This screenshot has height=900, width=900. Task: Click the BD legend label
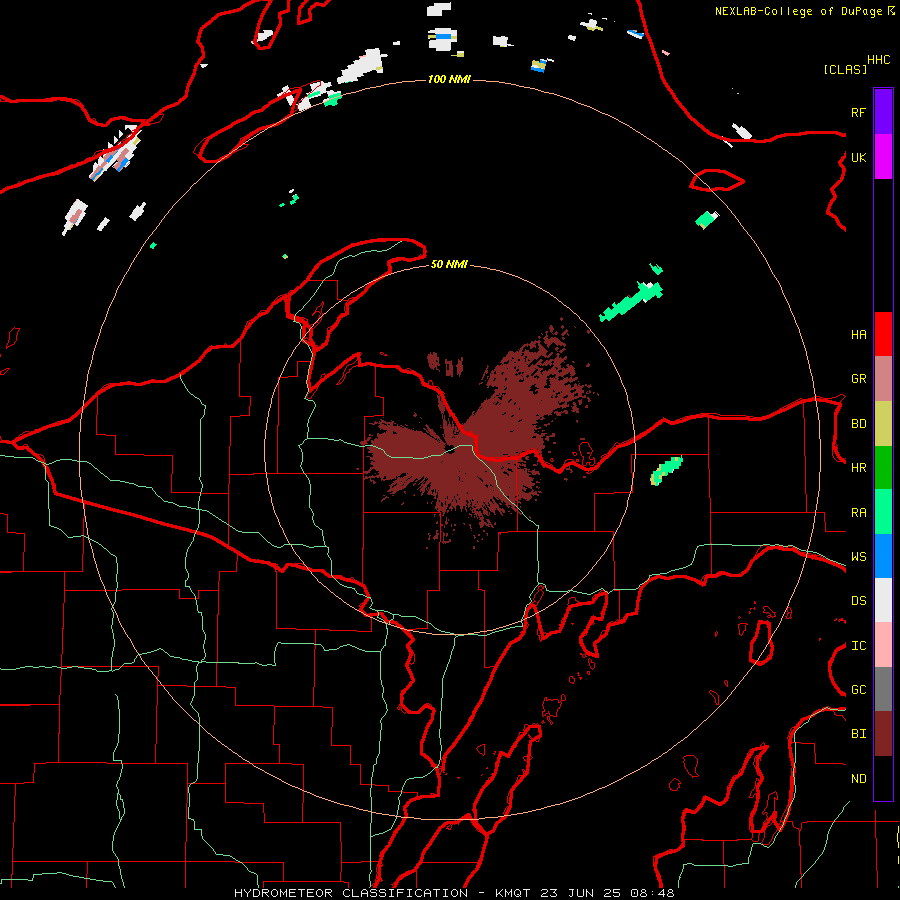[x=858, y=424]
